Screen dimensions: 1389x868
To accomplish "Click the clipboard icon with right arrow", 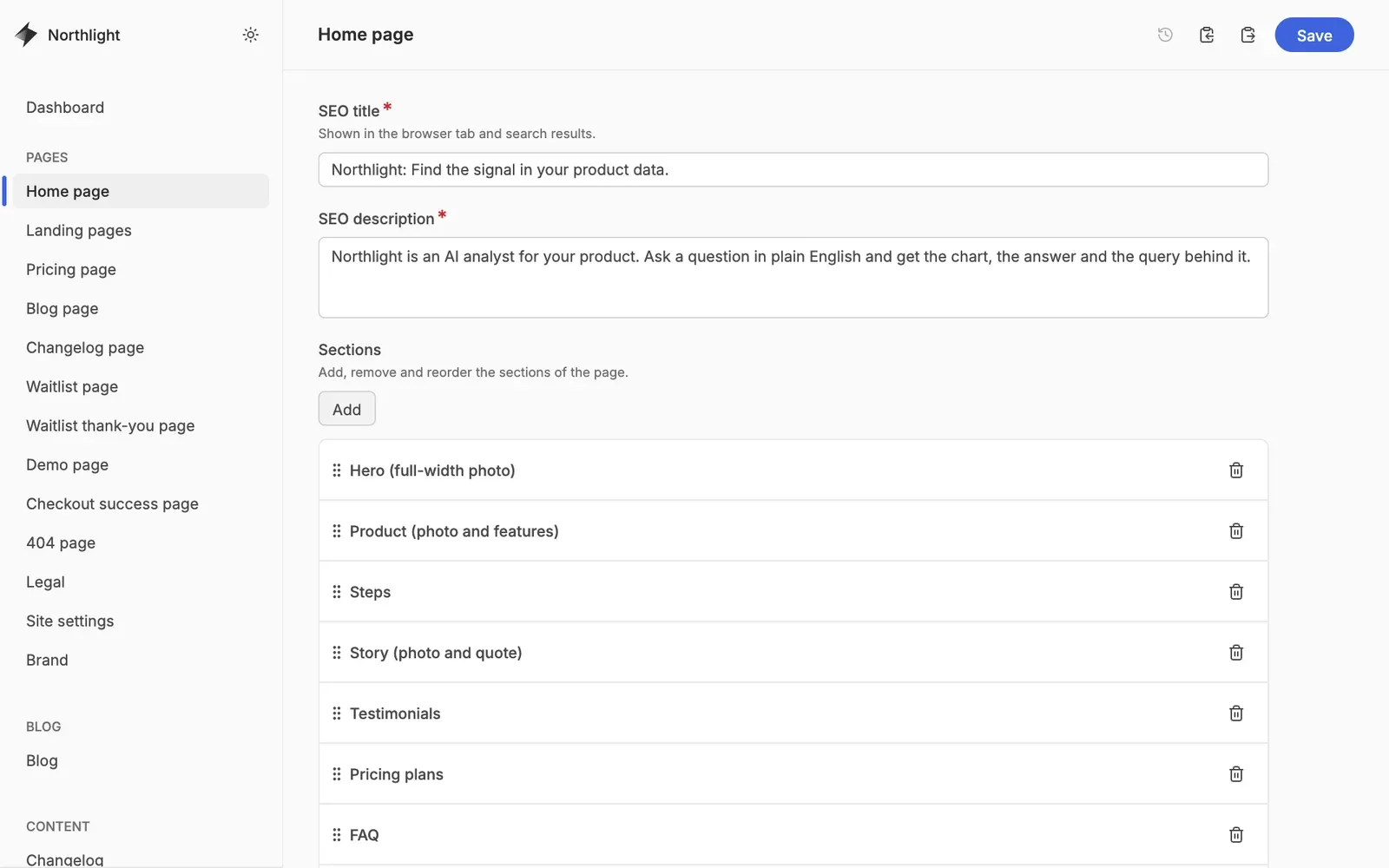I will click(x=1247, y=35).
